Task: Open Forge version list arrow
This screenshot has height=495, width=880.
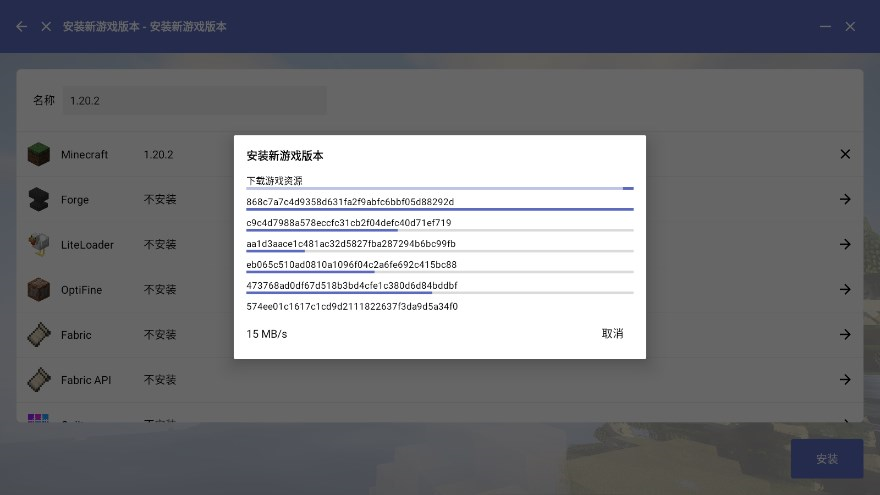Action: [845, 200]
